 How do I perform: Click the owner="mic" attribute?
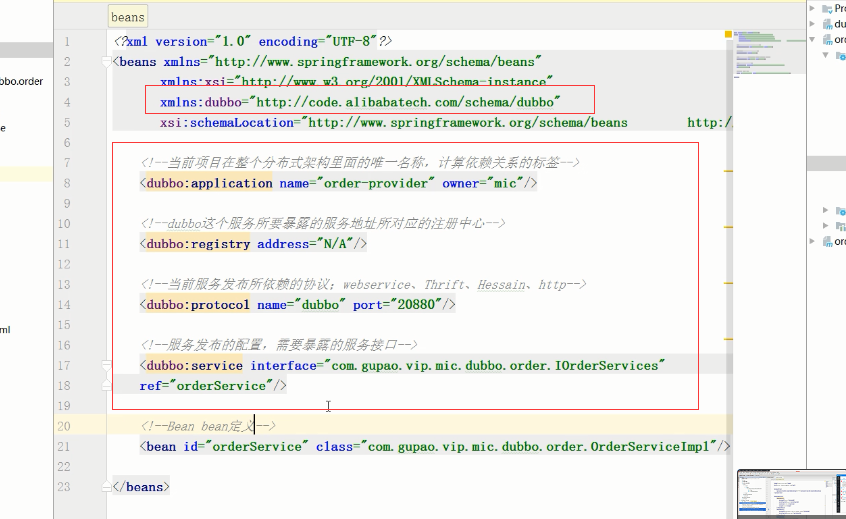(483, 183)
